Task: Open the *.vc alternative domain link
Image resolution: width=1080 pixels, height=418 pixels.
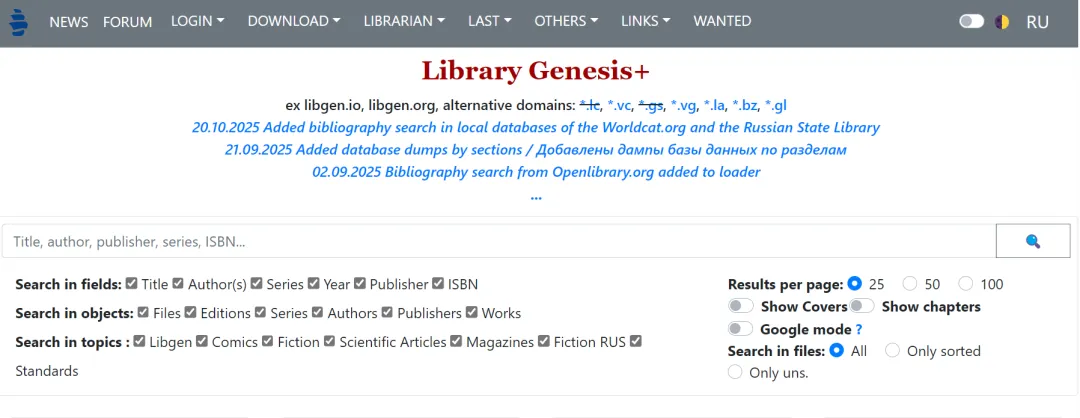Action: [x=619, y=105]
